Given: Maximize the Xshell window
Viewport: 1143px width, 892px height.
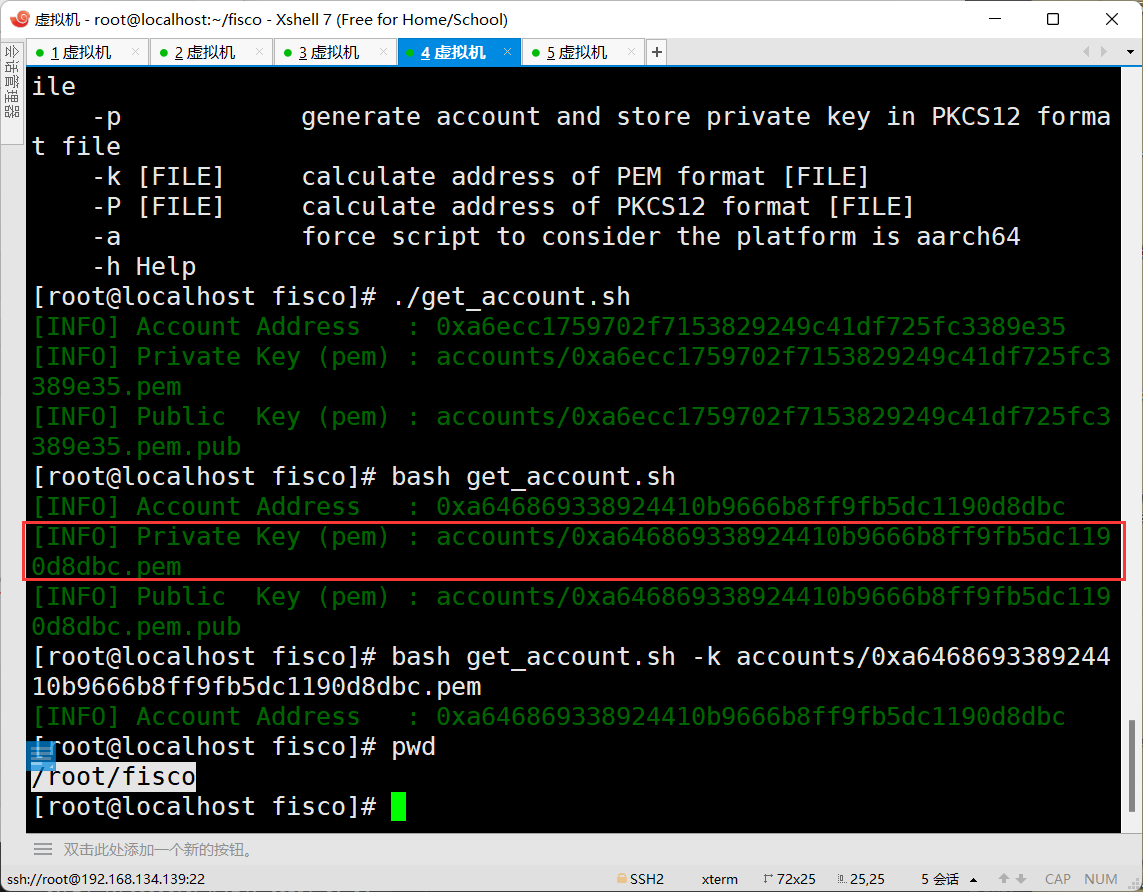Looking at the screenshot, I should tap(1053, 19).
